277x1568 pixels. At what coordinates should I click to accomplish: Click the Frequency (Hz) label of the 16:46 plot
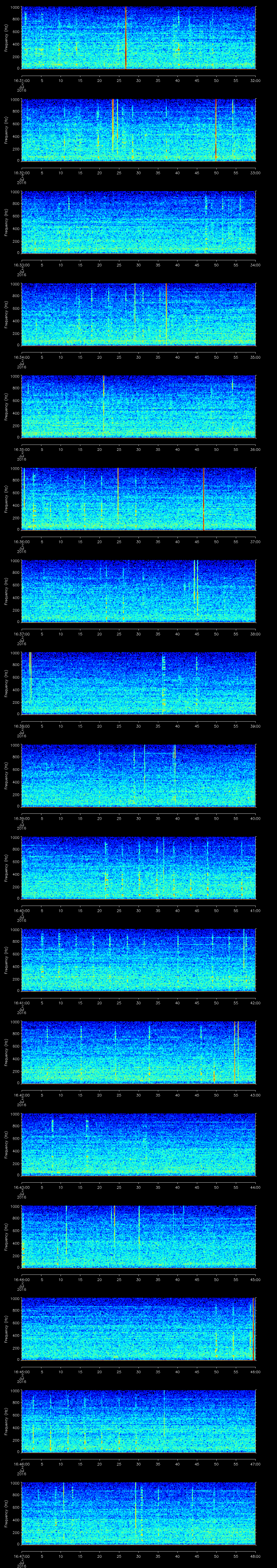[6, 1421]
